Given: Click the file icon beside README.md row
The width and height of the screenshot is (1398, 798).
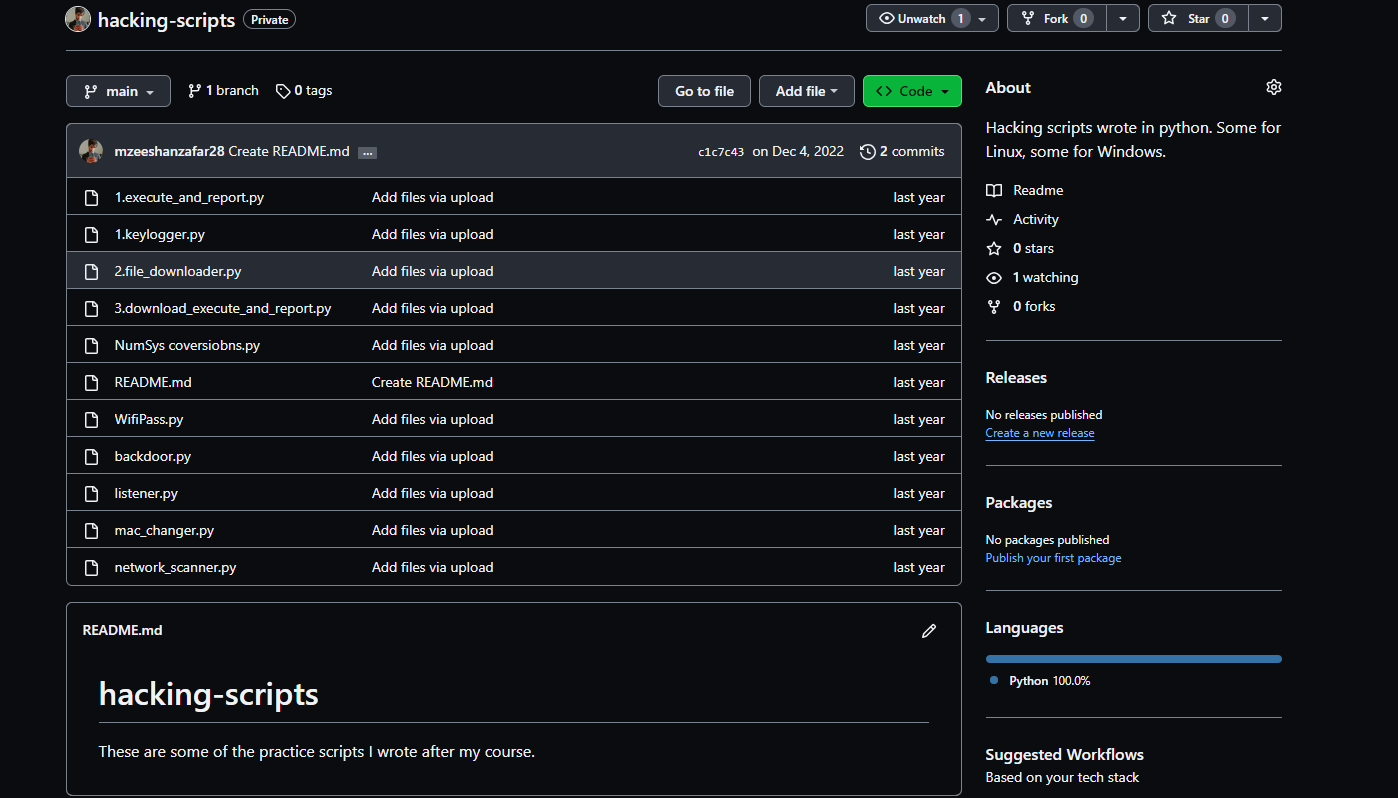Looking at the screenshot, I should tap(92, 382).
